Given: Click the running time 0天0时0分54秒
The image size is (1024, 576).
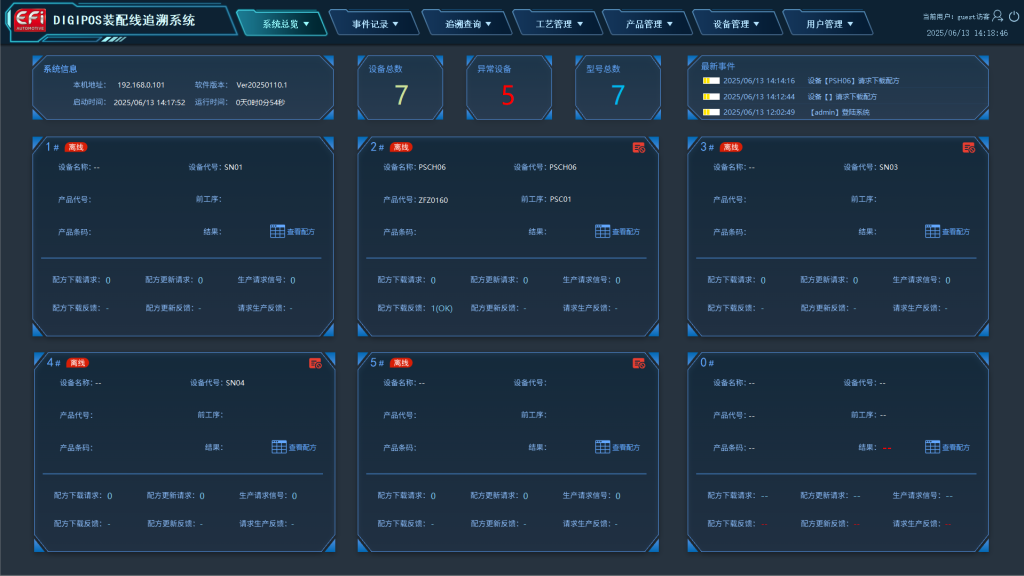Looking at the screenshot, I should [261, 103].
